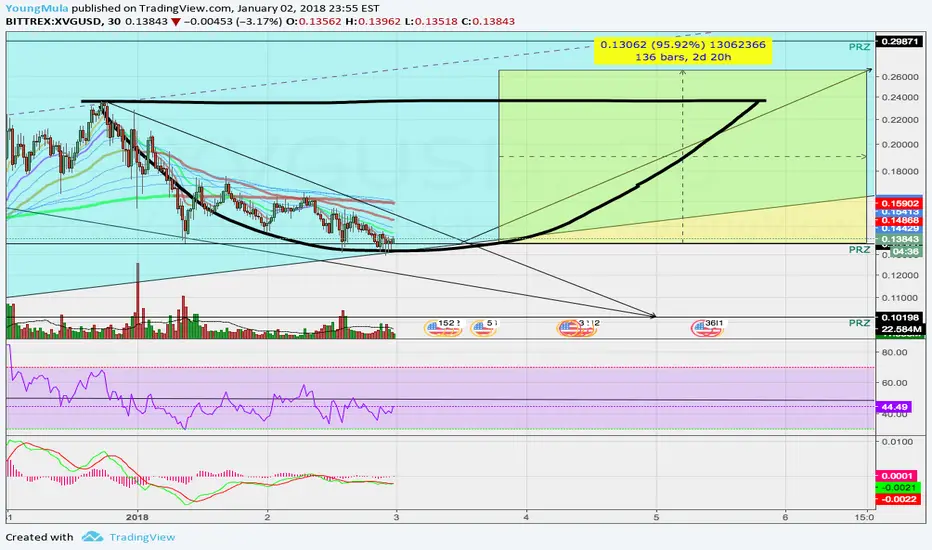Click the overlapping event flag icons below date 4
This screenshot has width=932, height=550.
577,327
